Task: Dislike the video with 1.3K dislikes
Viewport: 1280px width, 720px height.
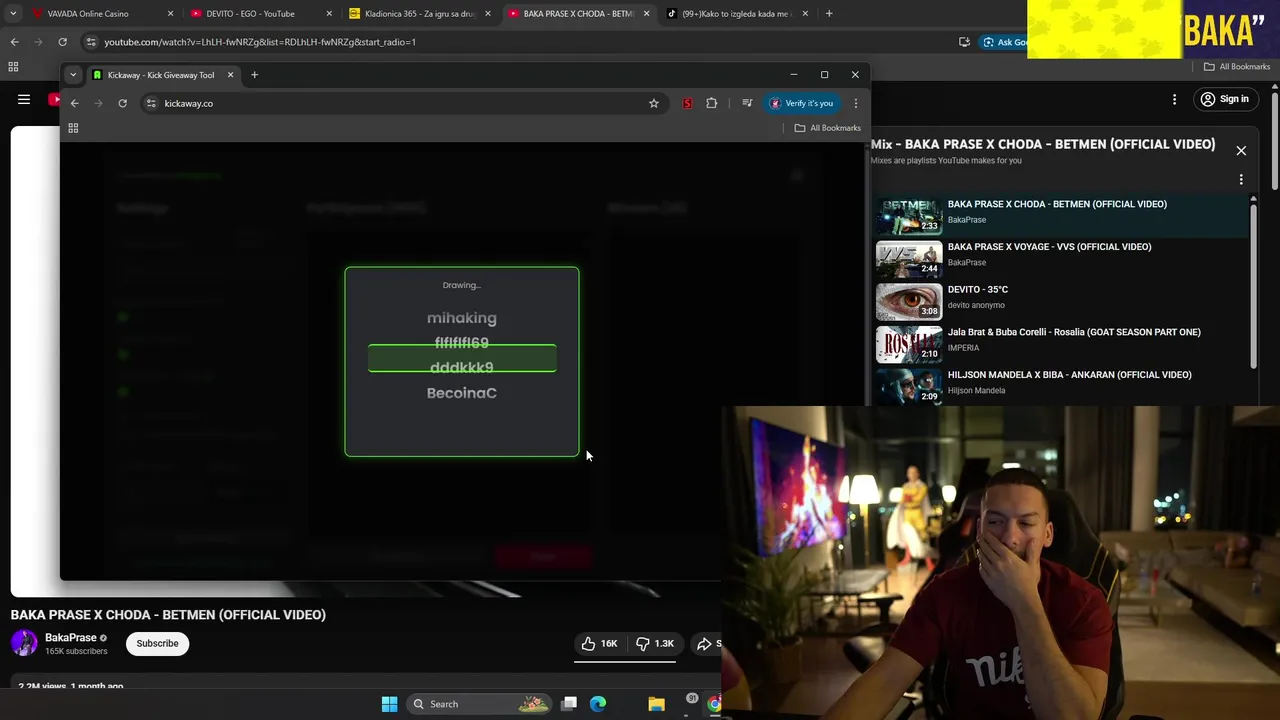Action: tap(655, 644)
